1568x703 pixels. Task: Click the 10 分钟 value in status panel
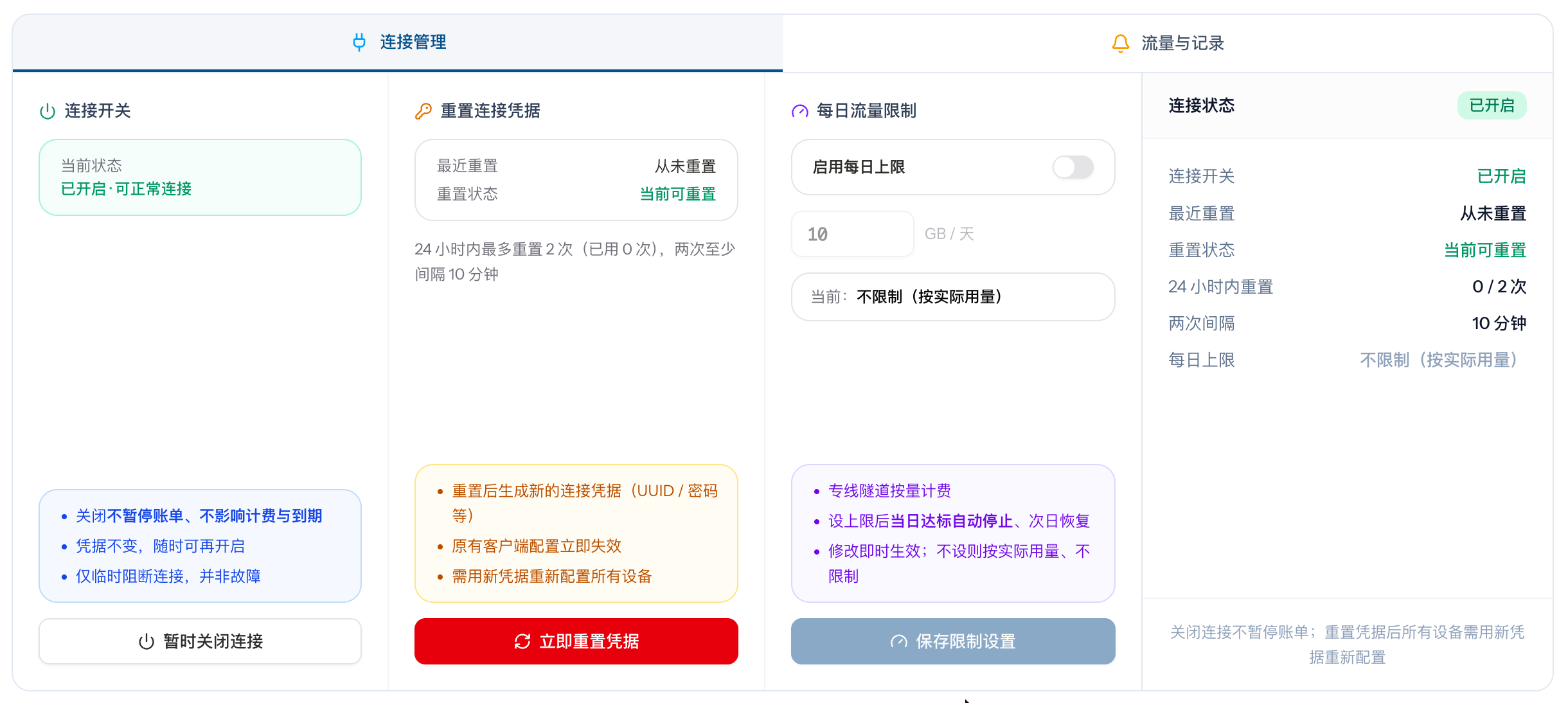point(1499,323)
